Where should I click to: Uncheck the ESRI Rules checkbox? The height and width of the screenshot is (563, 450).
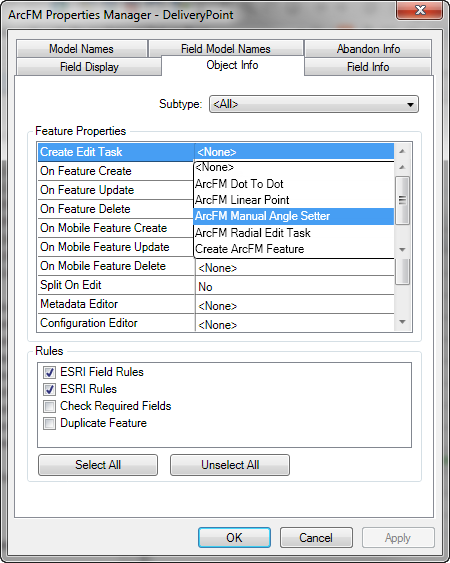(x=49, y=389)
